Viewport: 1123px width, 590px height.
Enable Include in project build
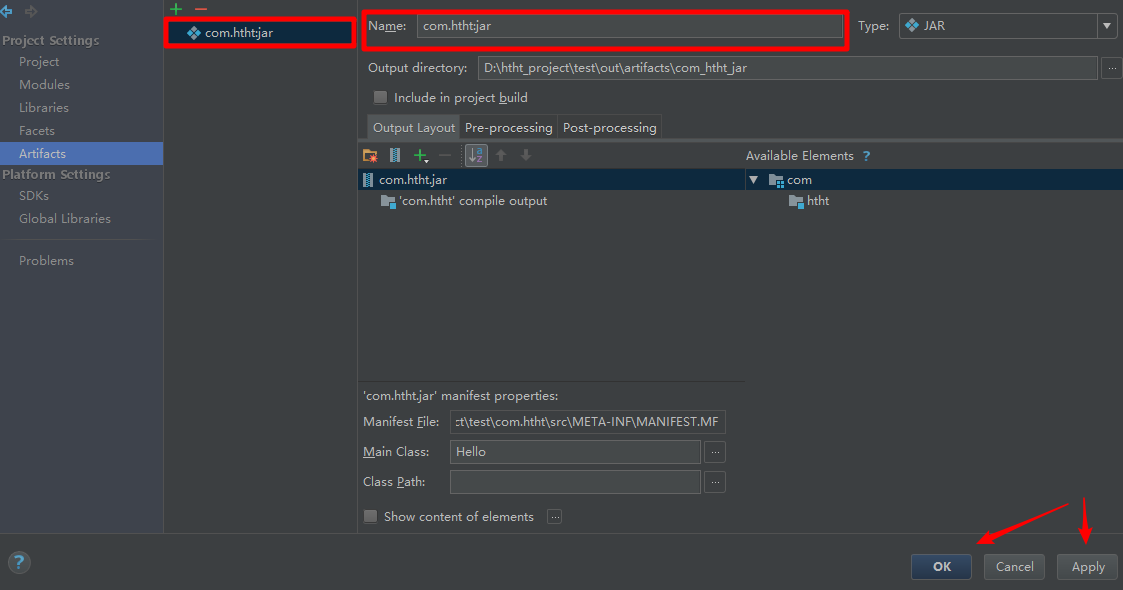click(380, 97)
